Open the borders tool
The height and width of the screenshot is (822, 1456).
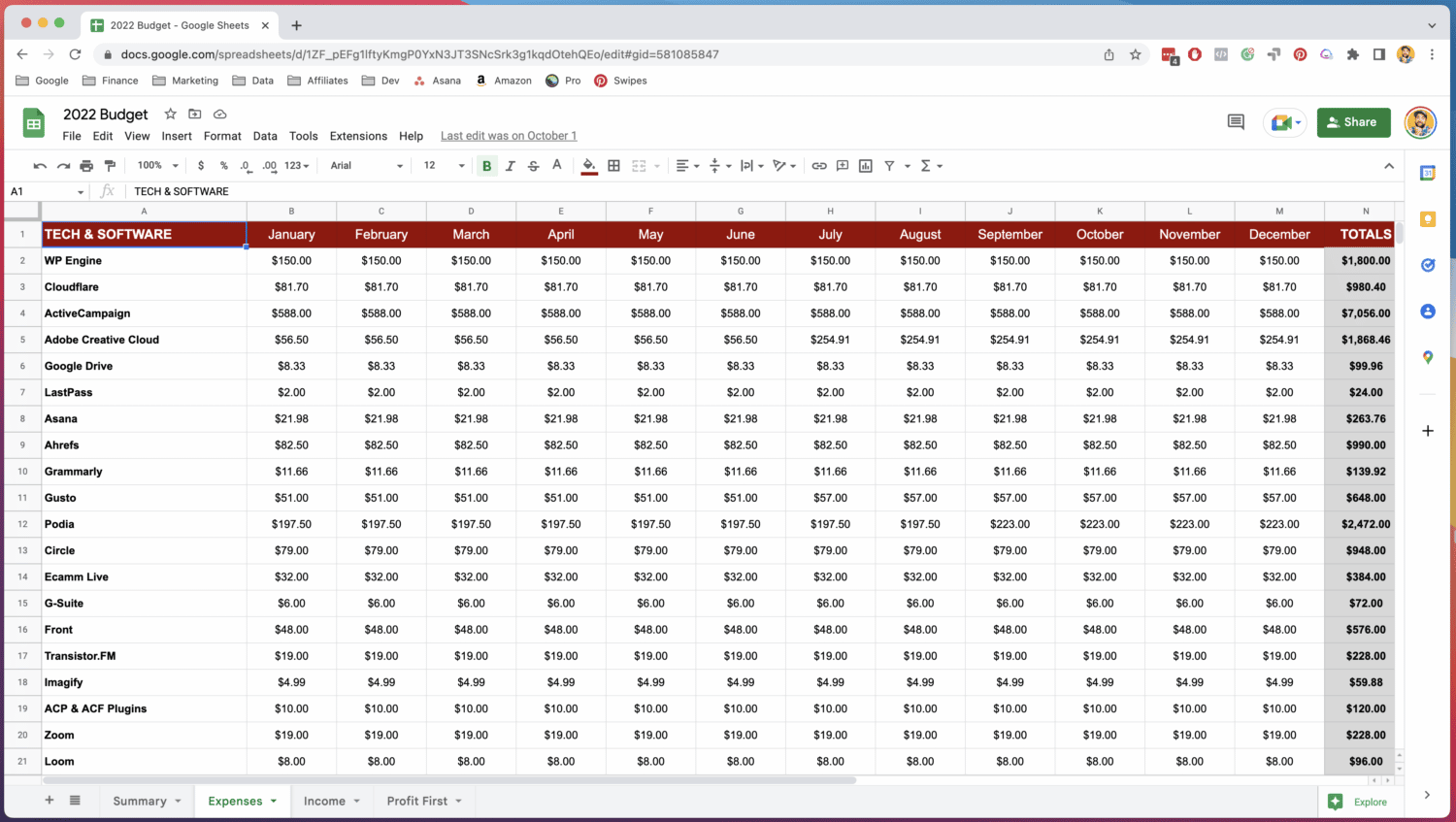[613, 166]
